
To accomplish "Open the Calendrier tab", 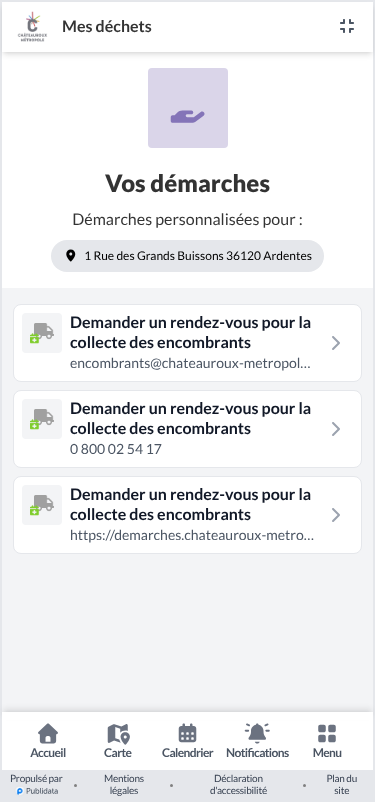I will click(188, 741).
